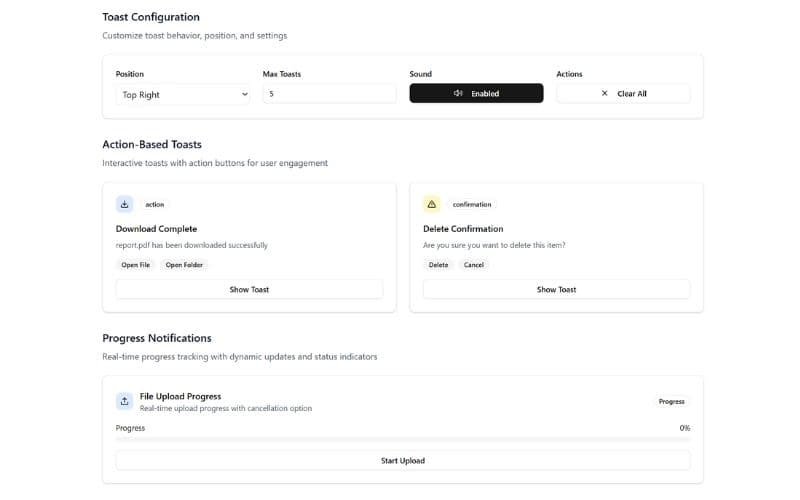The height and width of the screenshot is (500, 800).
Task: Click the Open Folder action button
Action: tap(184, 265)
